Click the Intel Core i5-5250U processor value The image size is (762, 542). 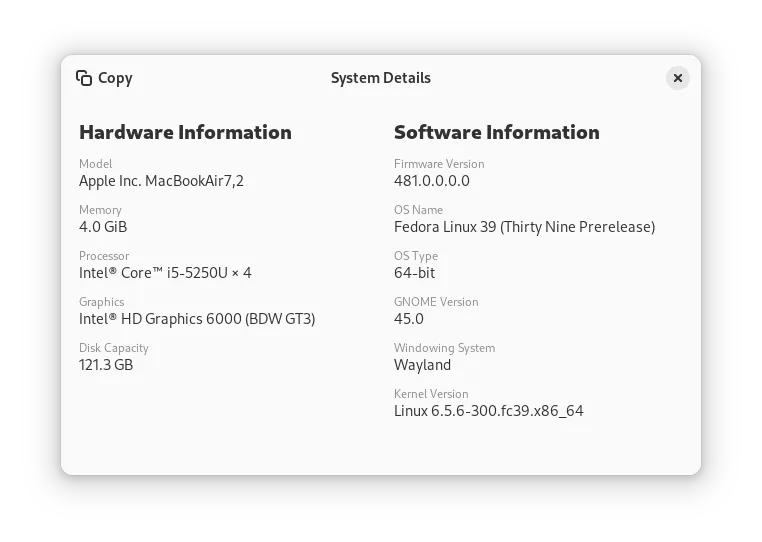tap(165, 273)
